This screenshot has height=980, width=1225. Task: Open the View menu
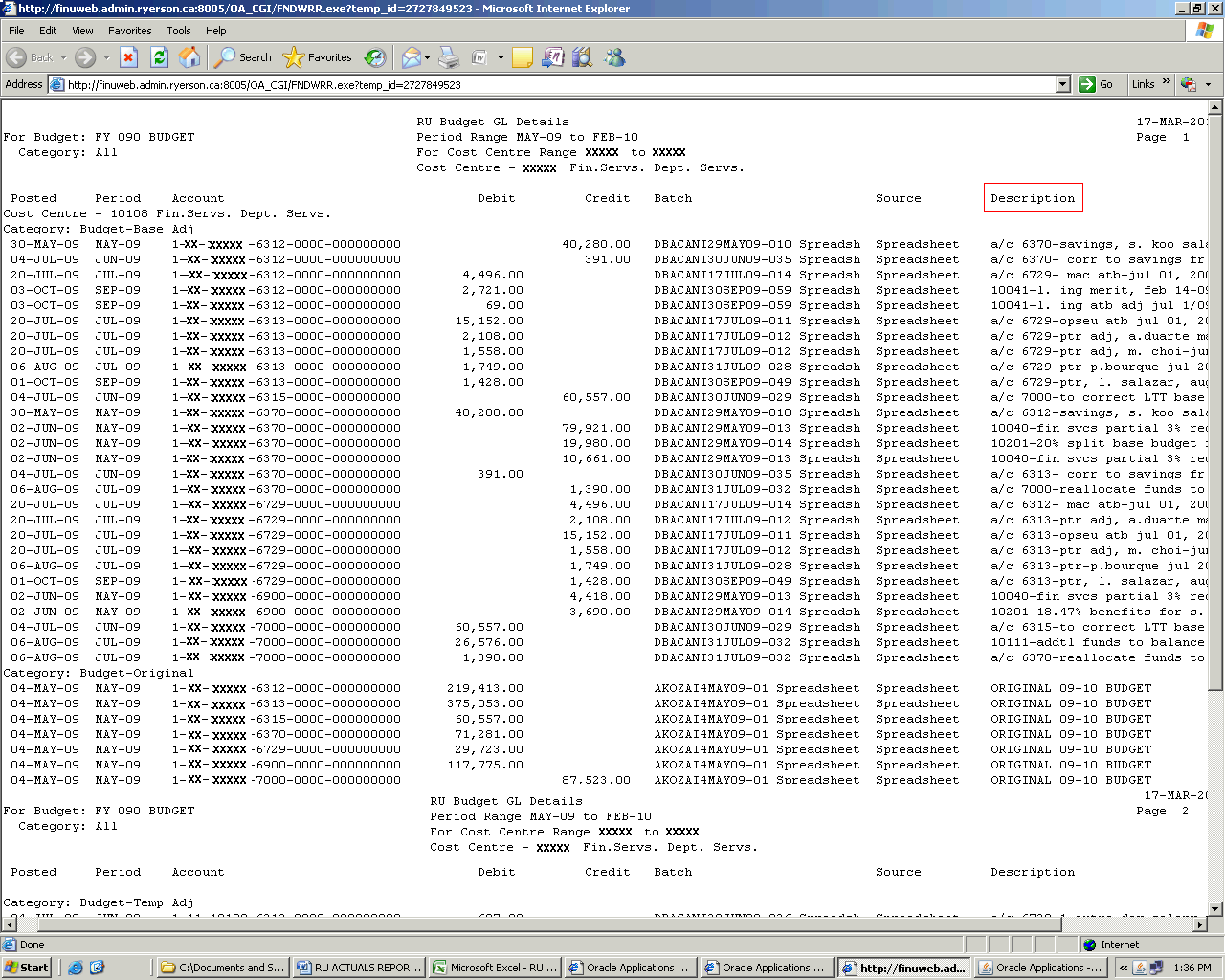(x=82, y=31)
